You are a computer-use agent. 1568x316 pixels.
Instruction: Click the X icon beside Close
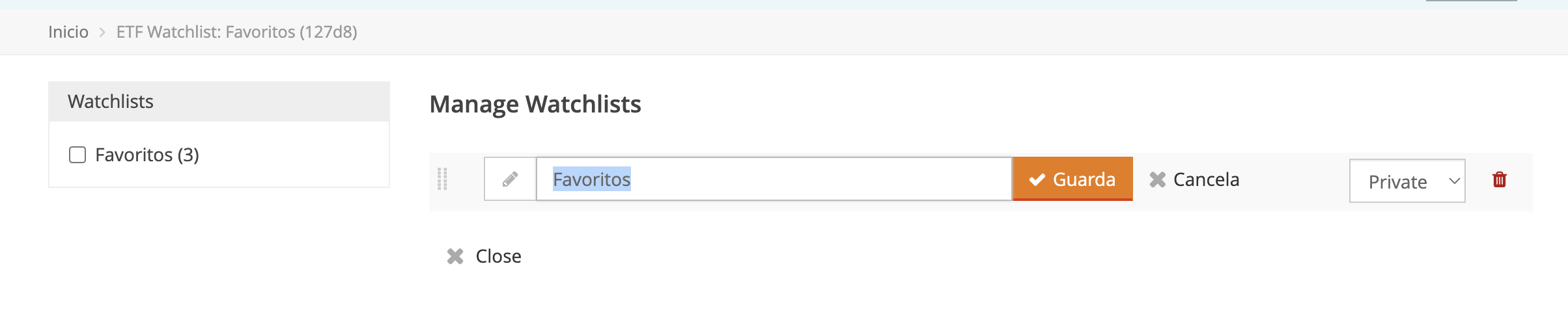[455, 256]
